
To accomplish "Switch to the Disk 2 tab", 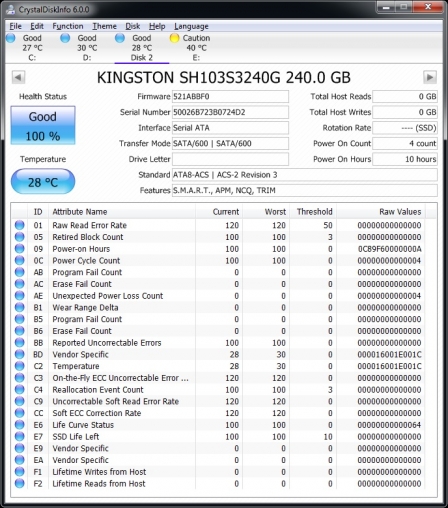I will coord(142,48).
